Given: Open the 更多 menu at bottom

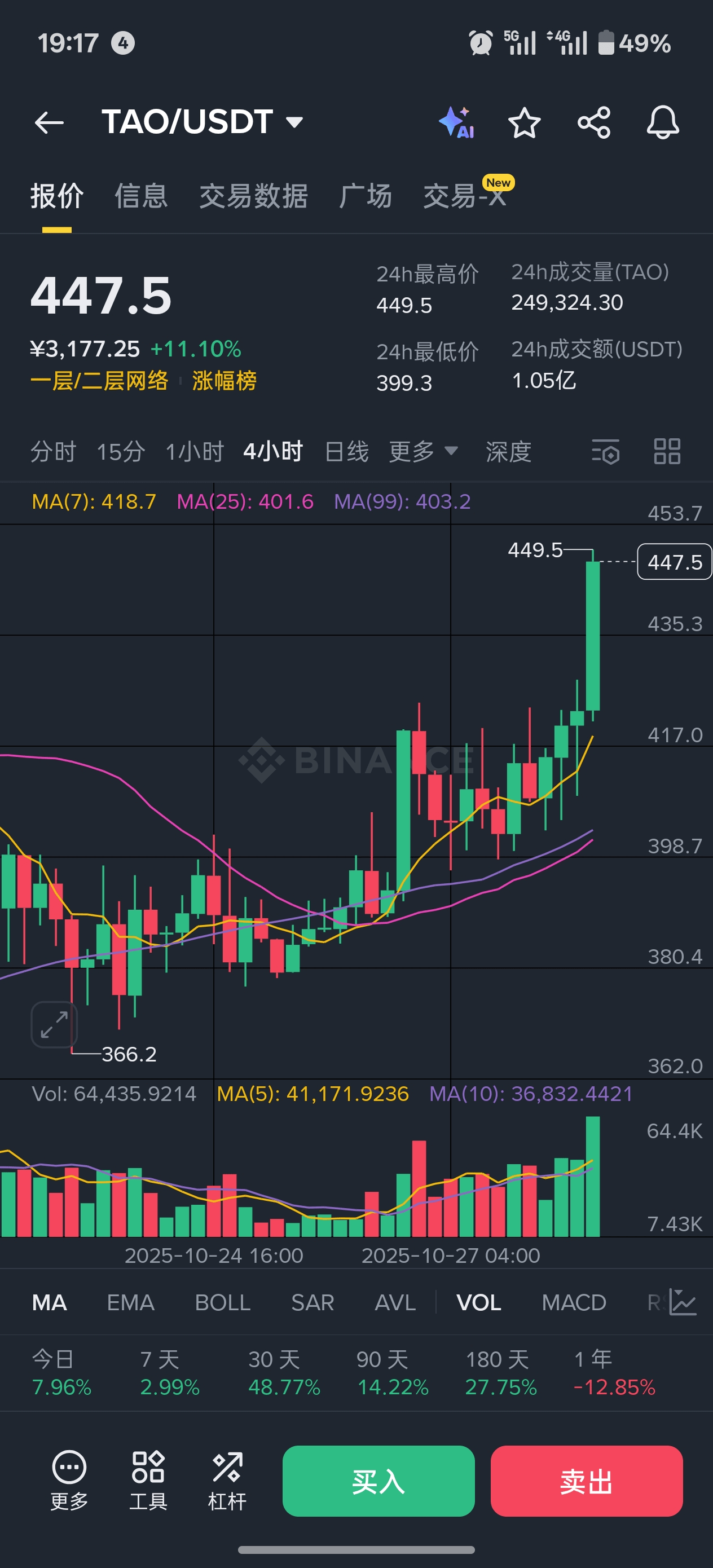Looking at the screenshot, I should (69, 1481).
